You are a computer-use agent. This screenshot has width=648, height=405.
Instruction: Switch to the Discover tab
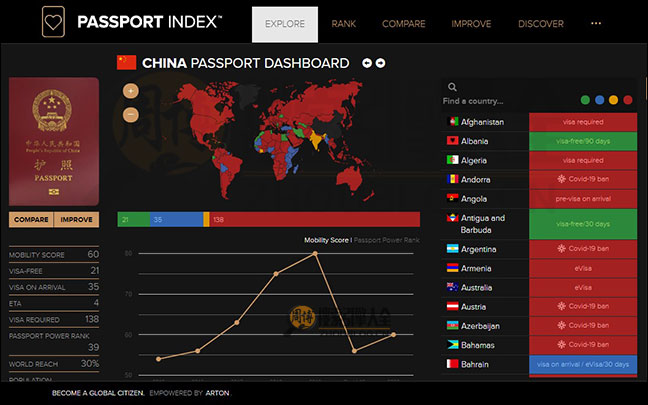point(541,24)
